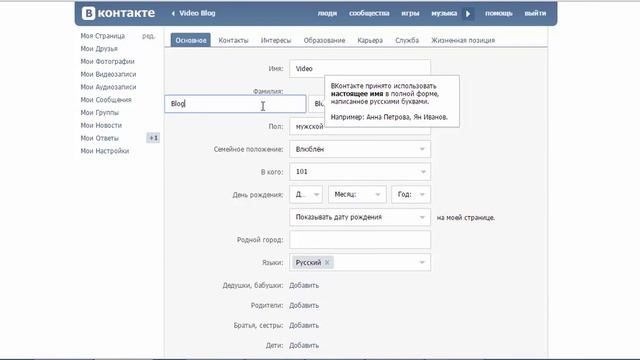
Task: Click Добавить next to Дедушки, бабушки
Action: coord(304,285)
